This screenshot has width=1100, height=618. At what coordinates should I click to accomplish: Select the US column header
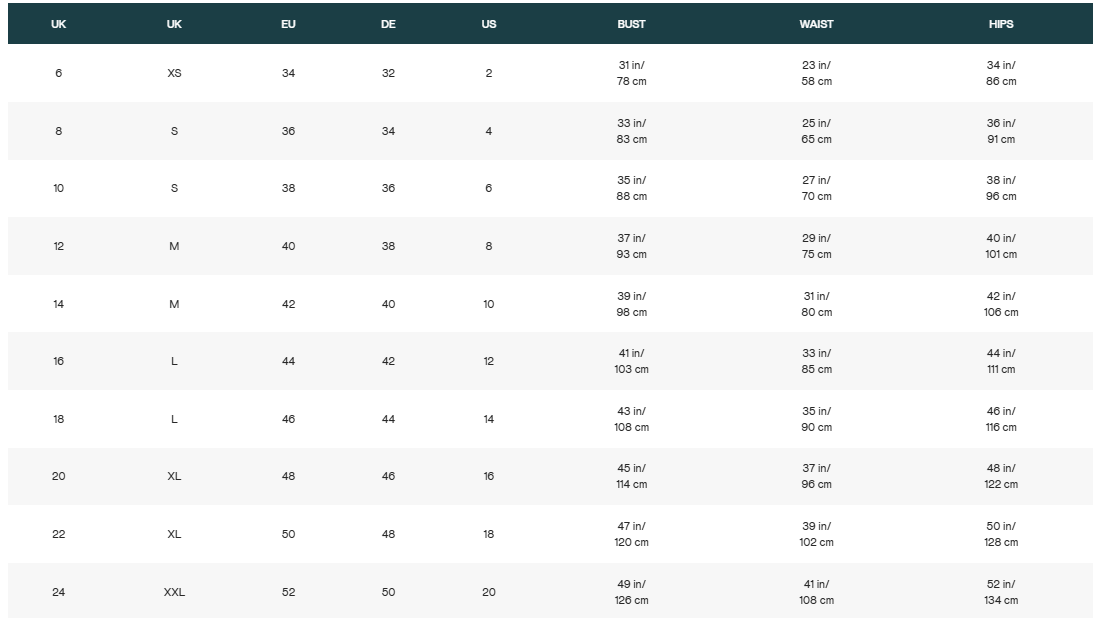(488, 24)
